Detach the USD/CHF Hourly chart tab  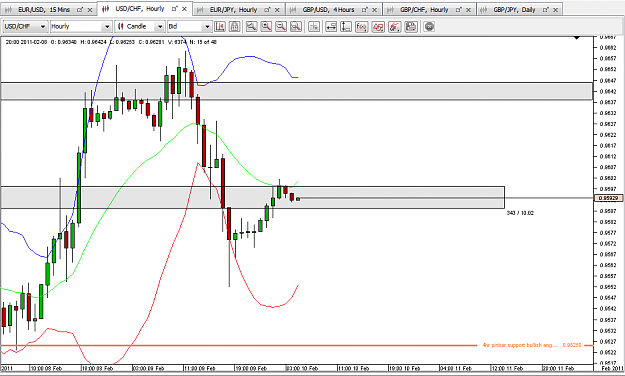click(x=175, y=8)
